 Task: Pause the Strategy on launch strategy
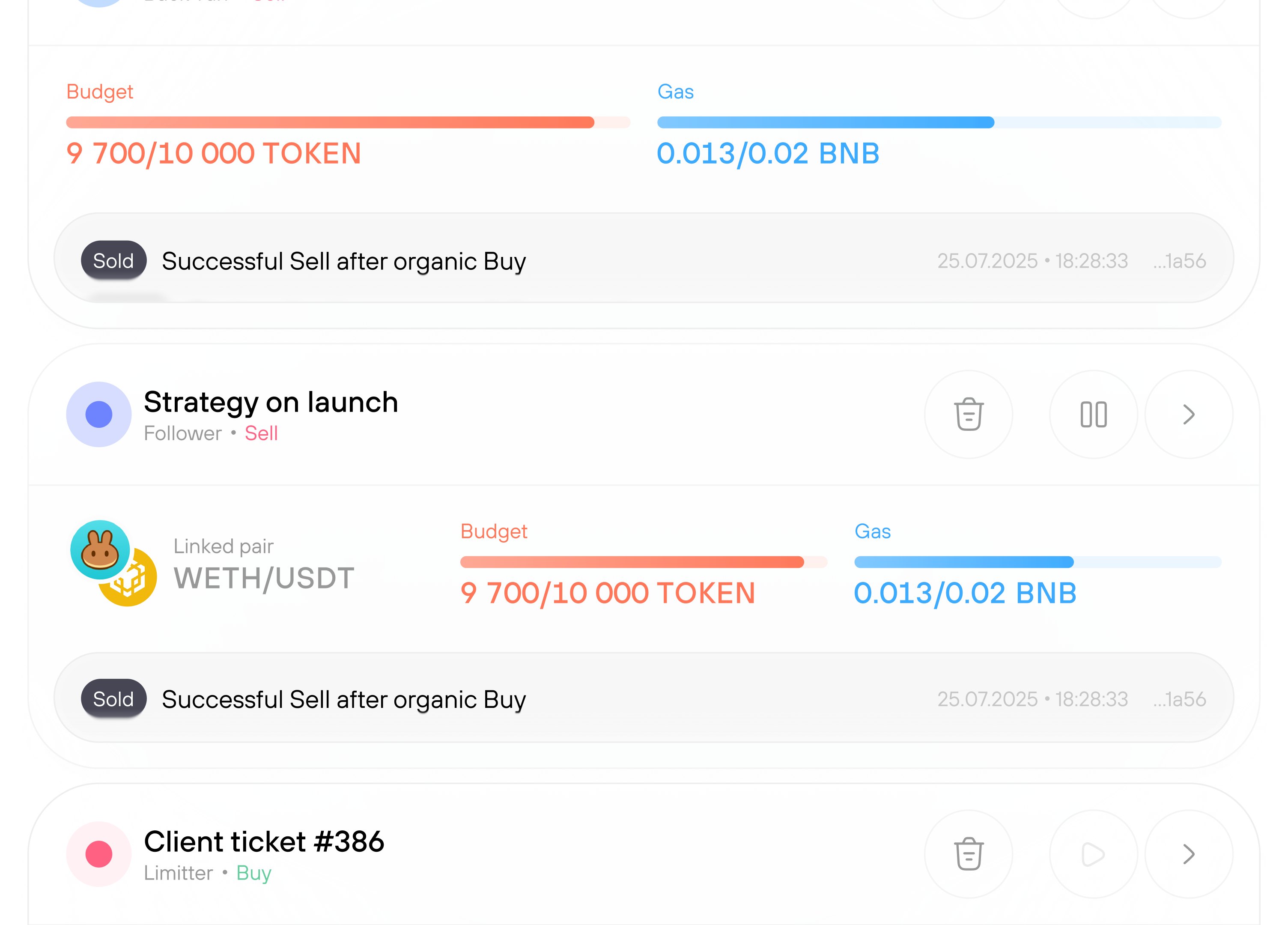coord(1093,415)
